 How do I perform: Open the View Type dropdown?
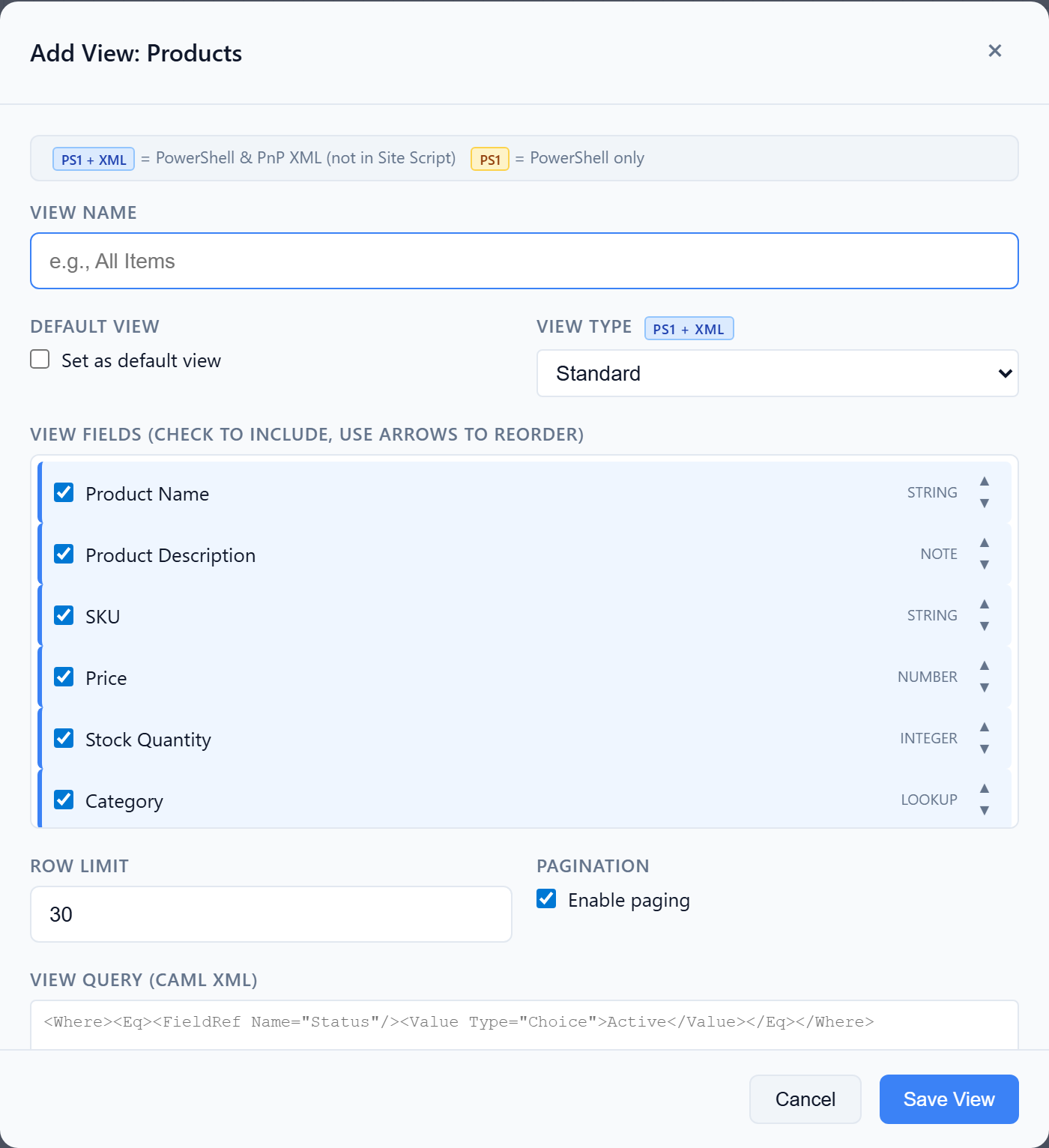(x=778, y=373)
